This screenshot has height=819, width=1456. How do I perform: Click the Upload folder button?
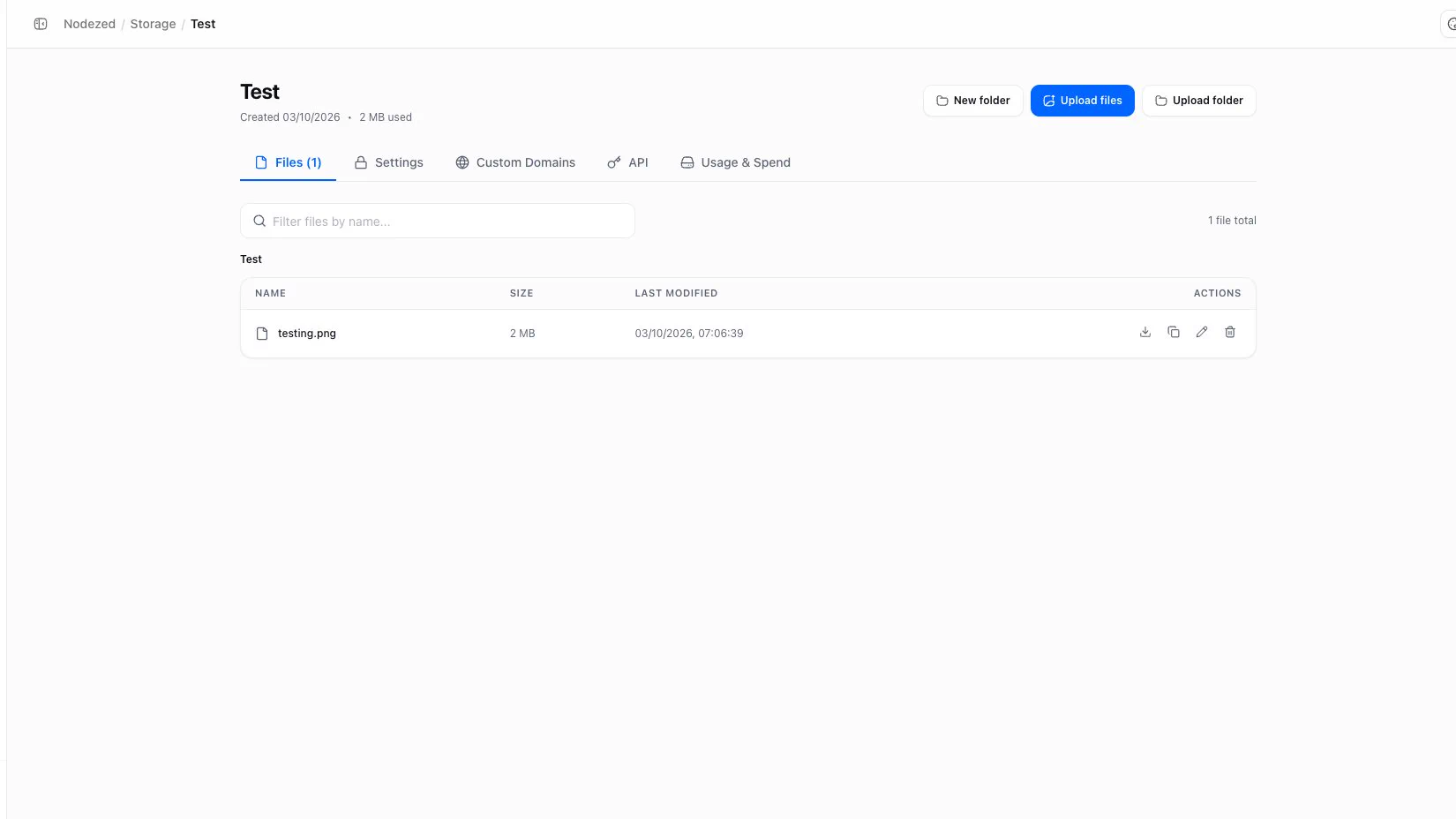1199,101
